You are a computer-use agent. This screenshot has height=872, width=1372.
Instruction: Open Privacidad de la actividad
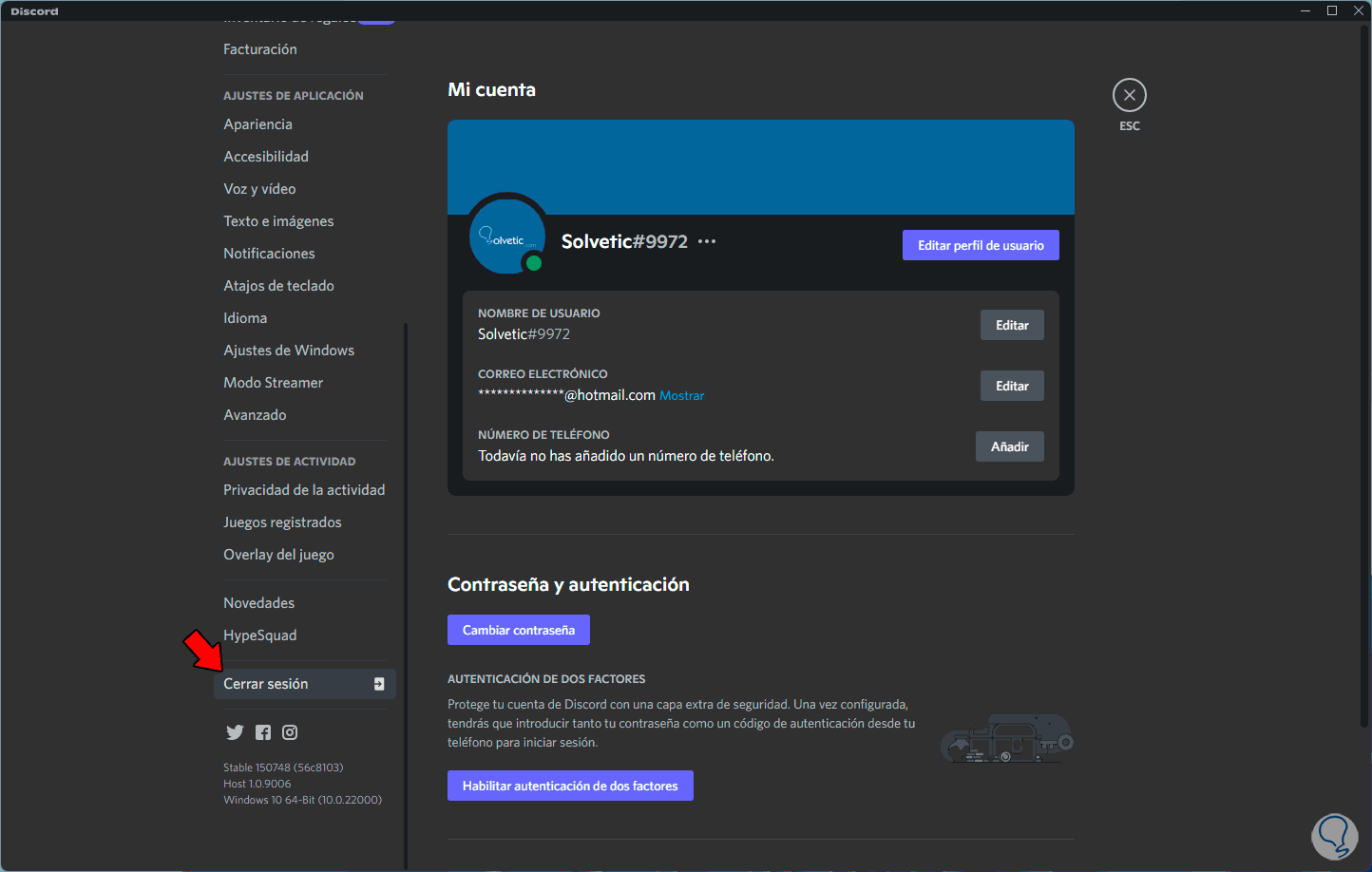click(304, 490)
